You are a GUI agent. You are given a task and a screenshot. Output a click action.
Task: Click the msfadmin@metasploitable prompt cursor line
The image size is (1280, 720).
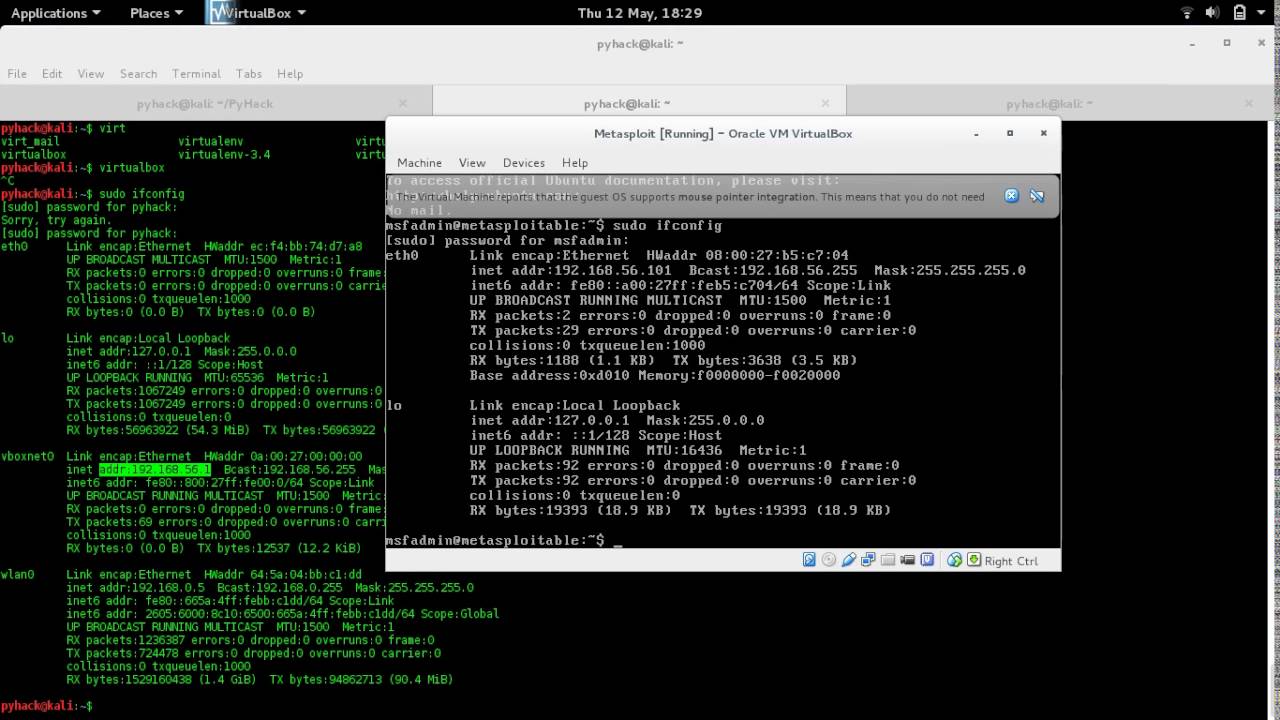504,540
